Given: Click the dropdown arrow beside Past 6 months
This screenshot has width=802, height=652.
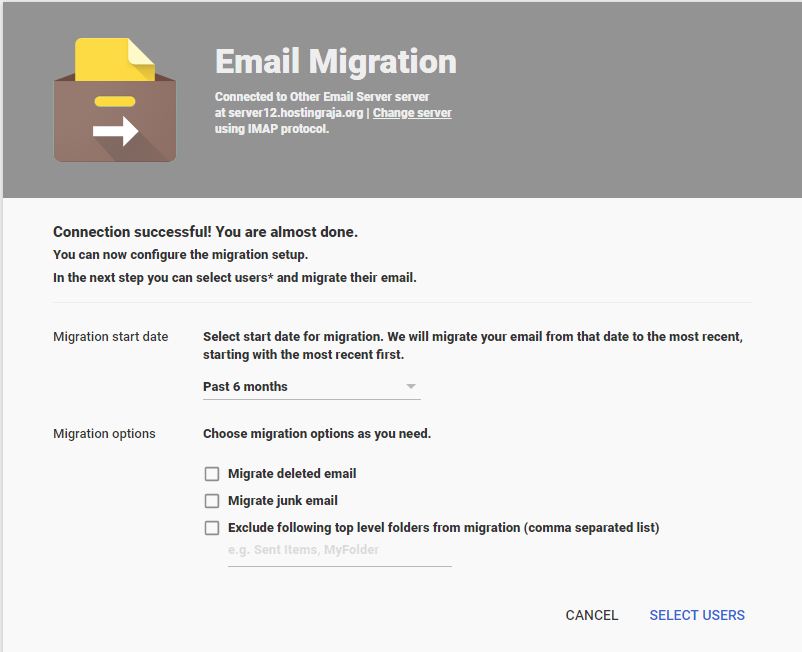Looking at the screenshot, I should 410,387.
